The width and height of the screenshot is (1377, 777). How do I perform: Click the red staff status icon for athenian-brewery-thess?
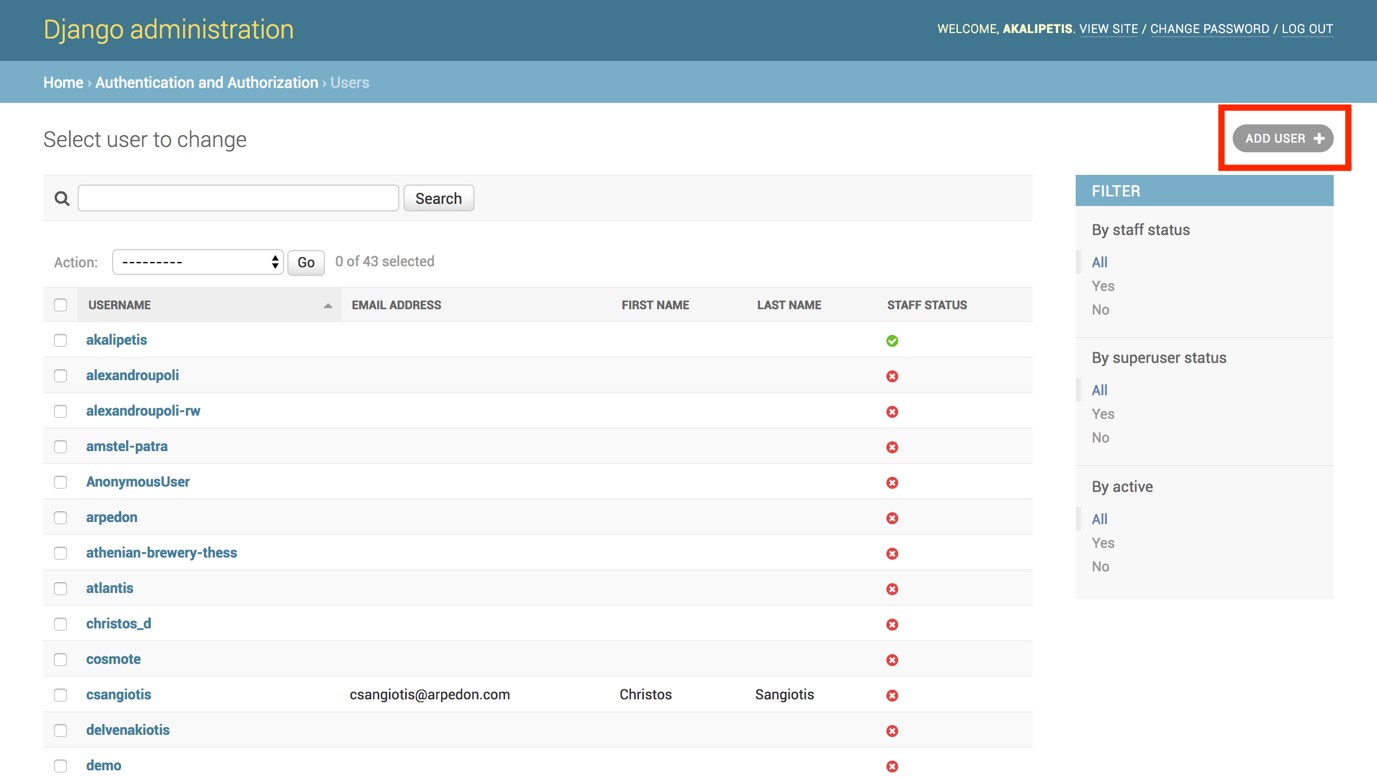892,554
